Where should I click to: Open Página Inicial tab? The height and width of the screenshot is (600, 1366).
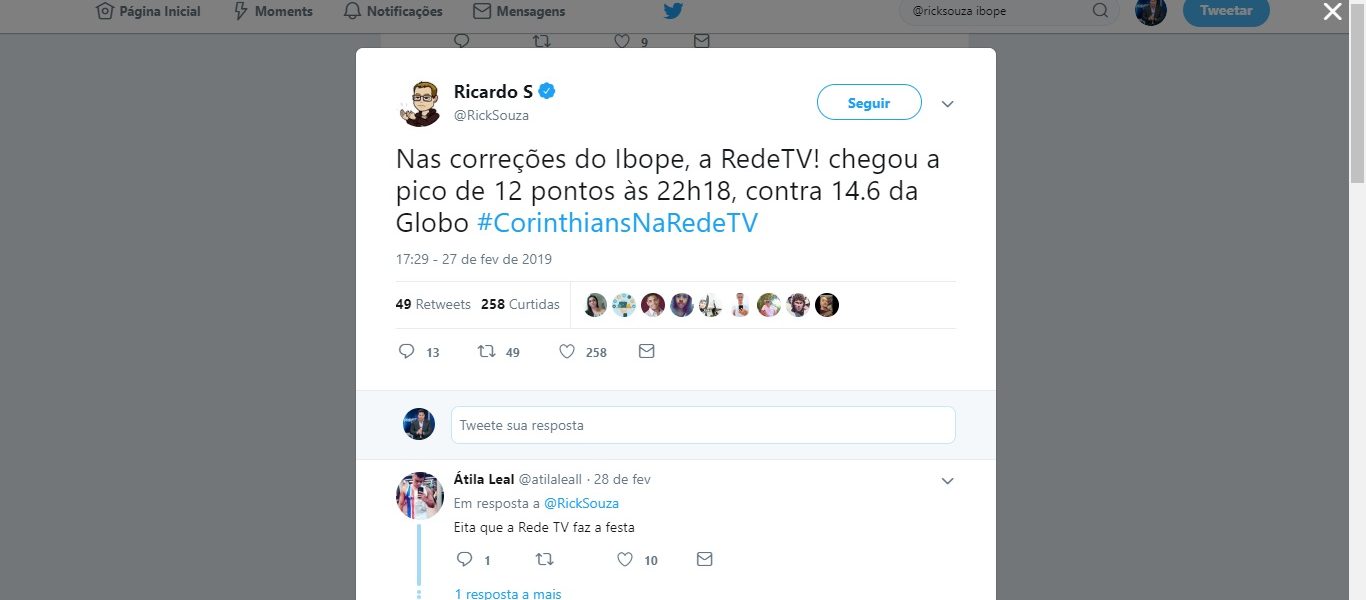(x=148, y=11)
